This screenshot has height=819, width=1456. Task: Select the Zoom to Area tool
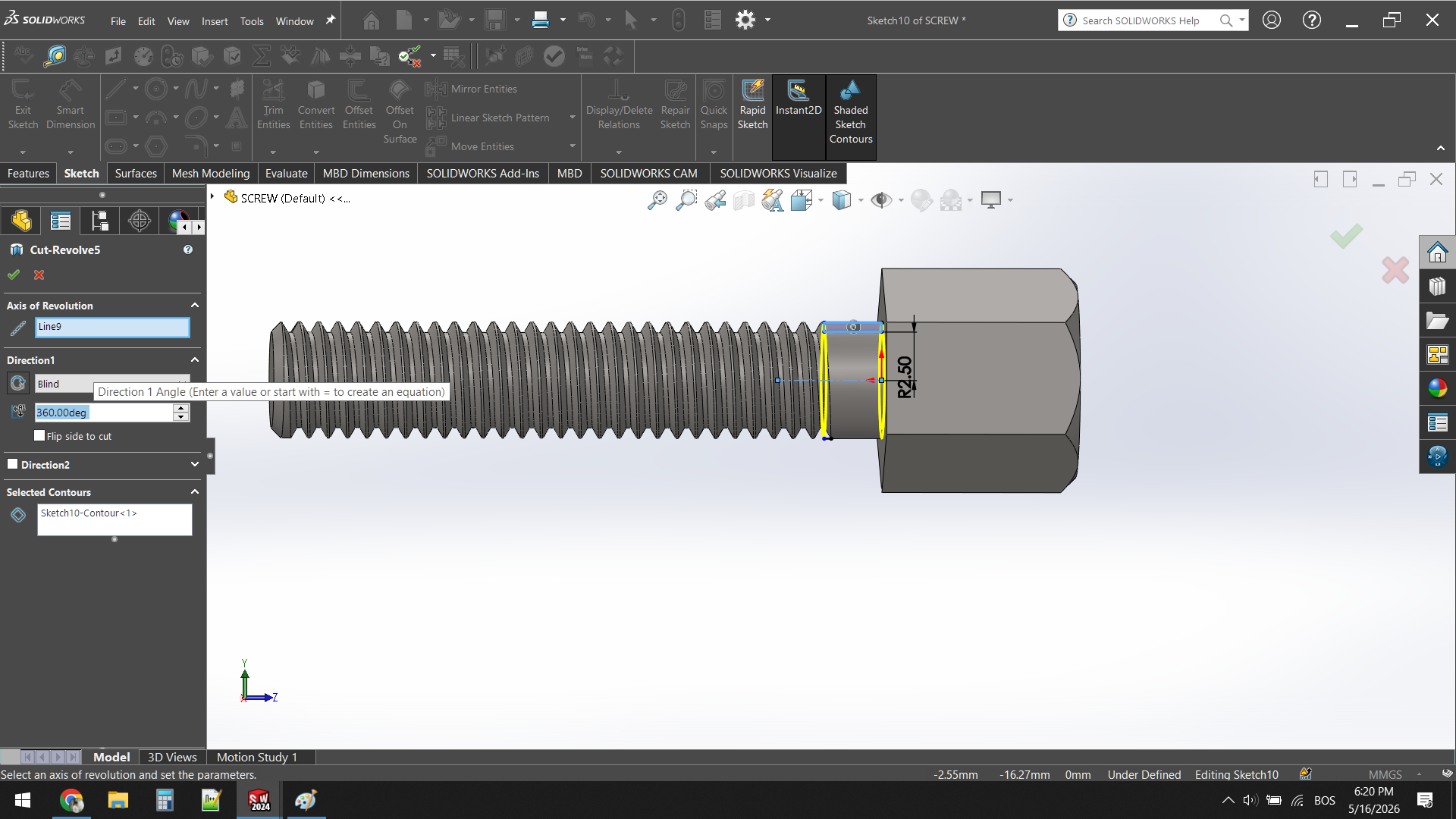686,200
